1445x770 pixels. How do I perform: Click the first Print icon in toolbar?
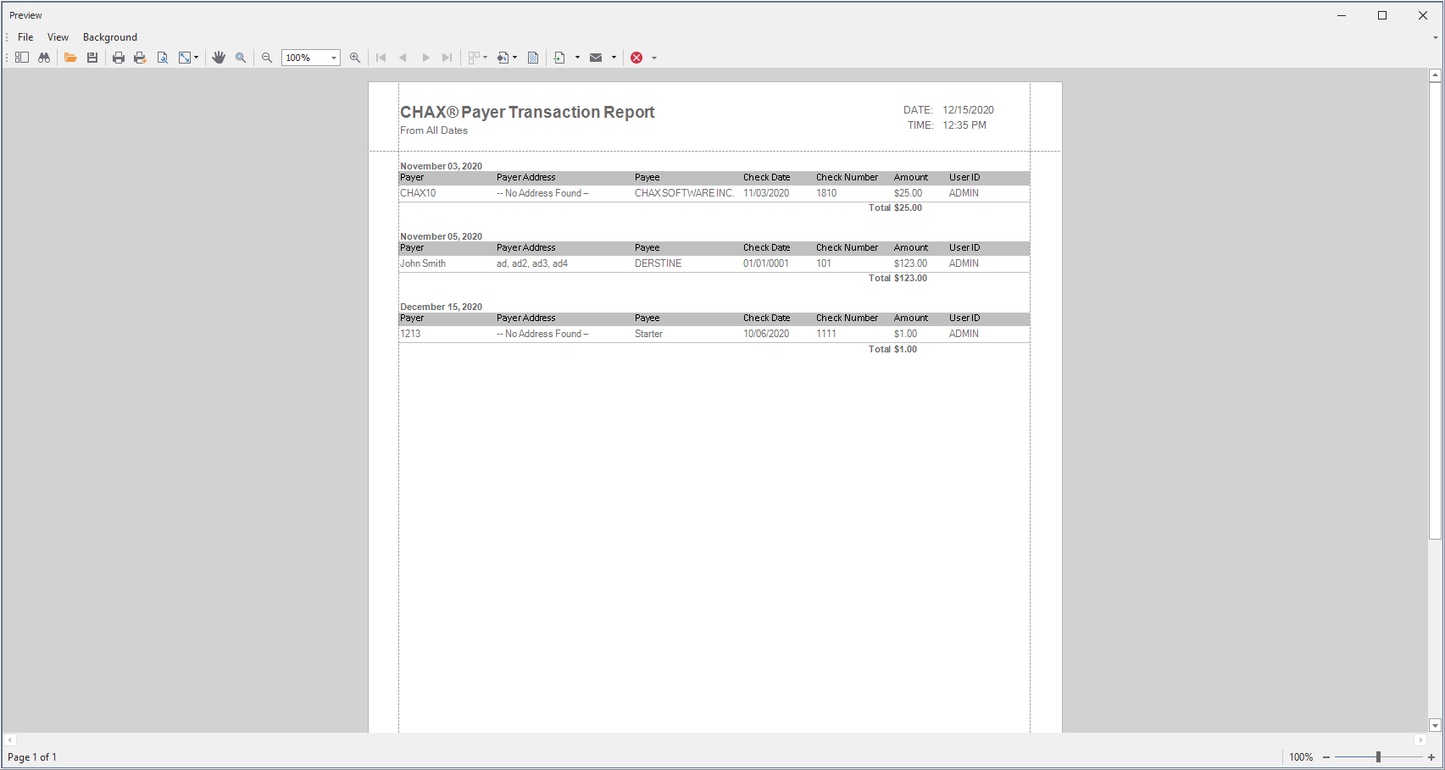pyautogui.click(x=118, y=58)
